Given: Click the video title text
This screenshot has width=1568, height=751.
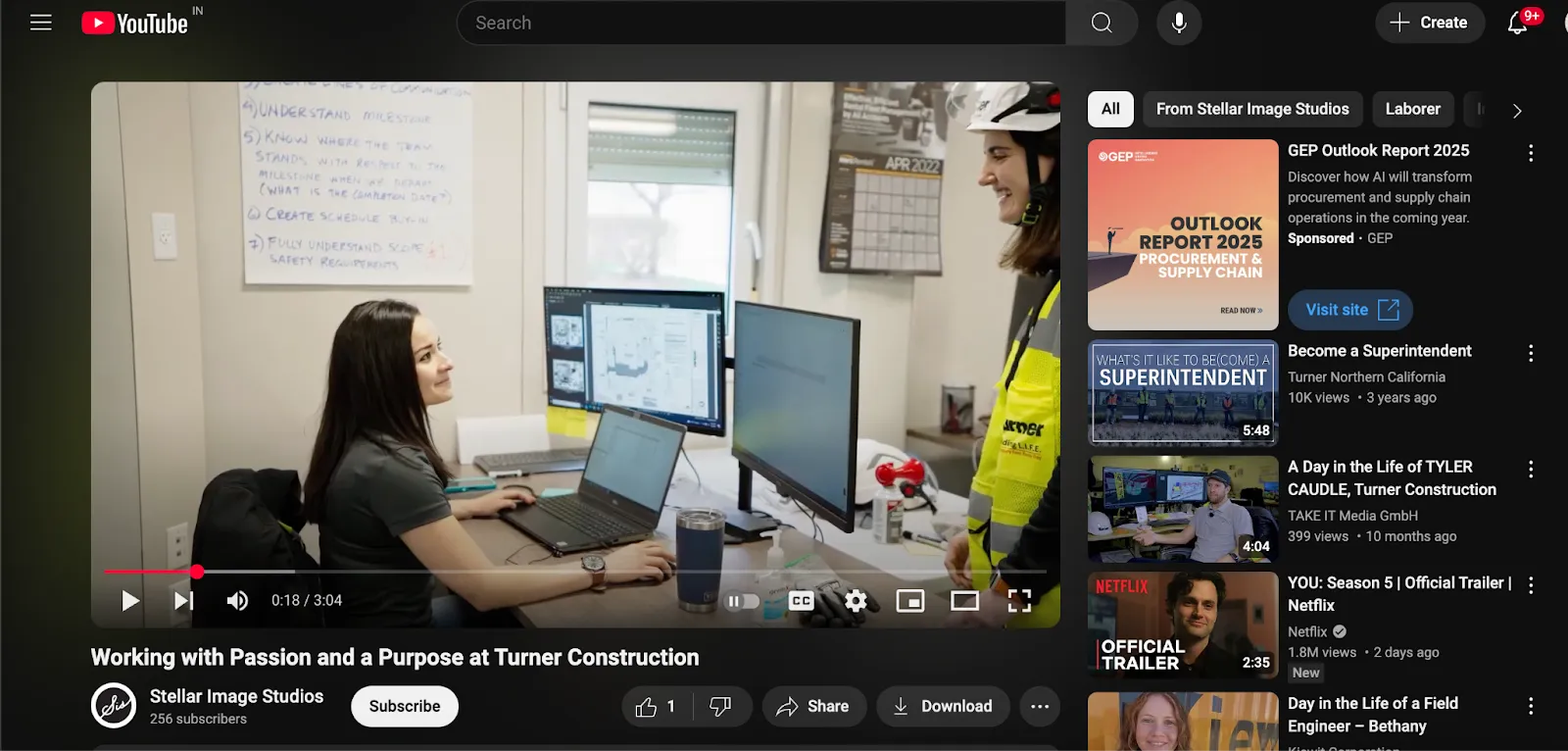Looking at the screenshot, I should click(395, 657).
